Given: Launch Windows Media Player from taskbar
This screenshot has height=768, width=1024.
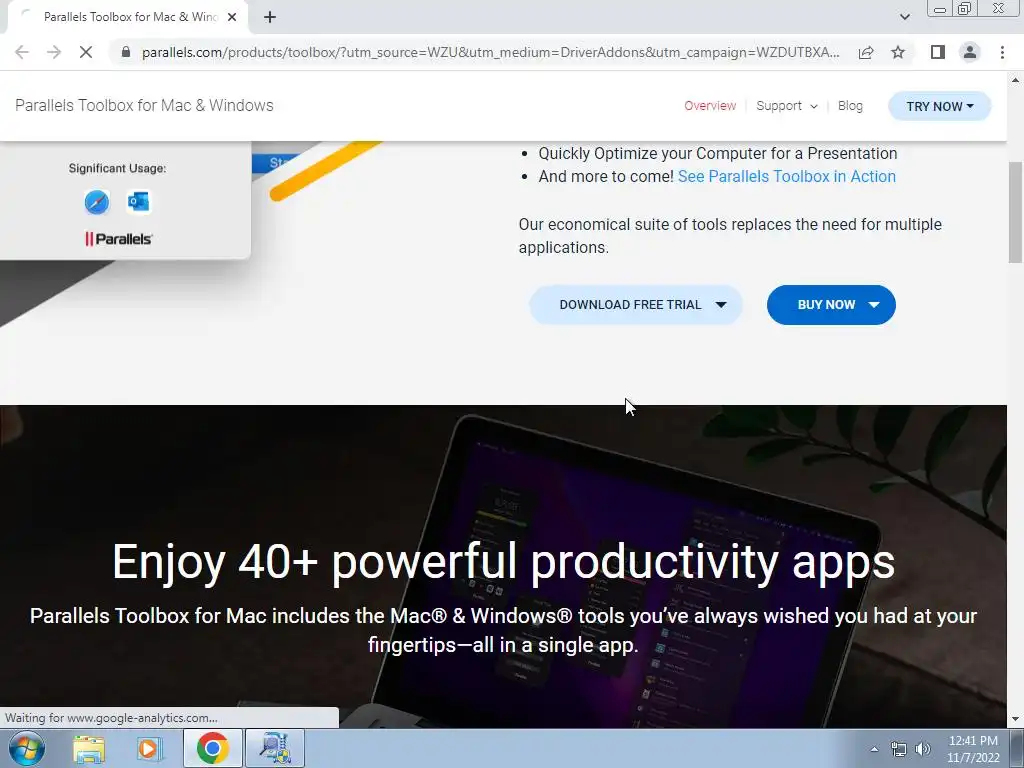Looking at the screenshot, I should 149,748.
